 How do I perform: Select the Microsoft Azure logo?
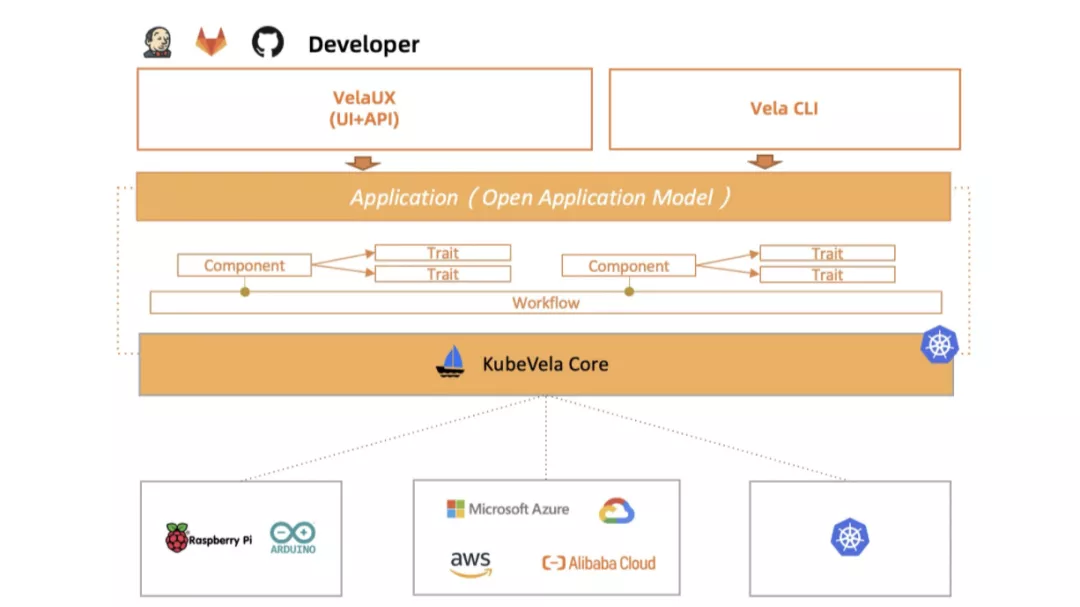508,509
